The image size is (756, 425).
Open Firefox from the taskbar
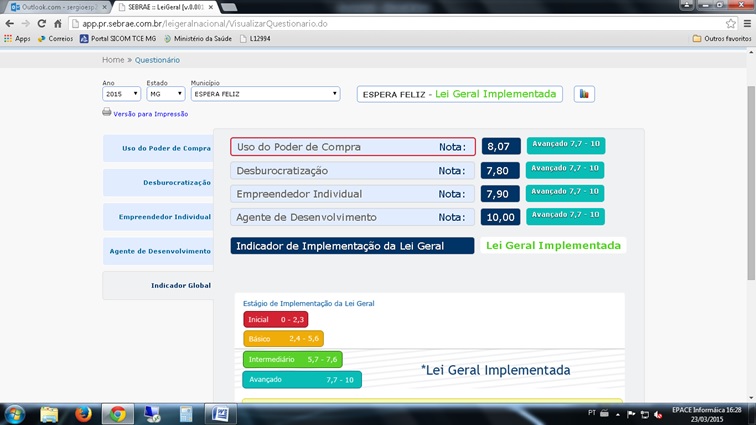[x=83, y=413]
